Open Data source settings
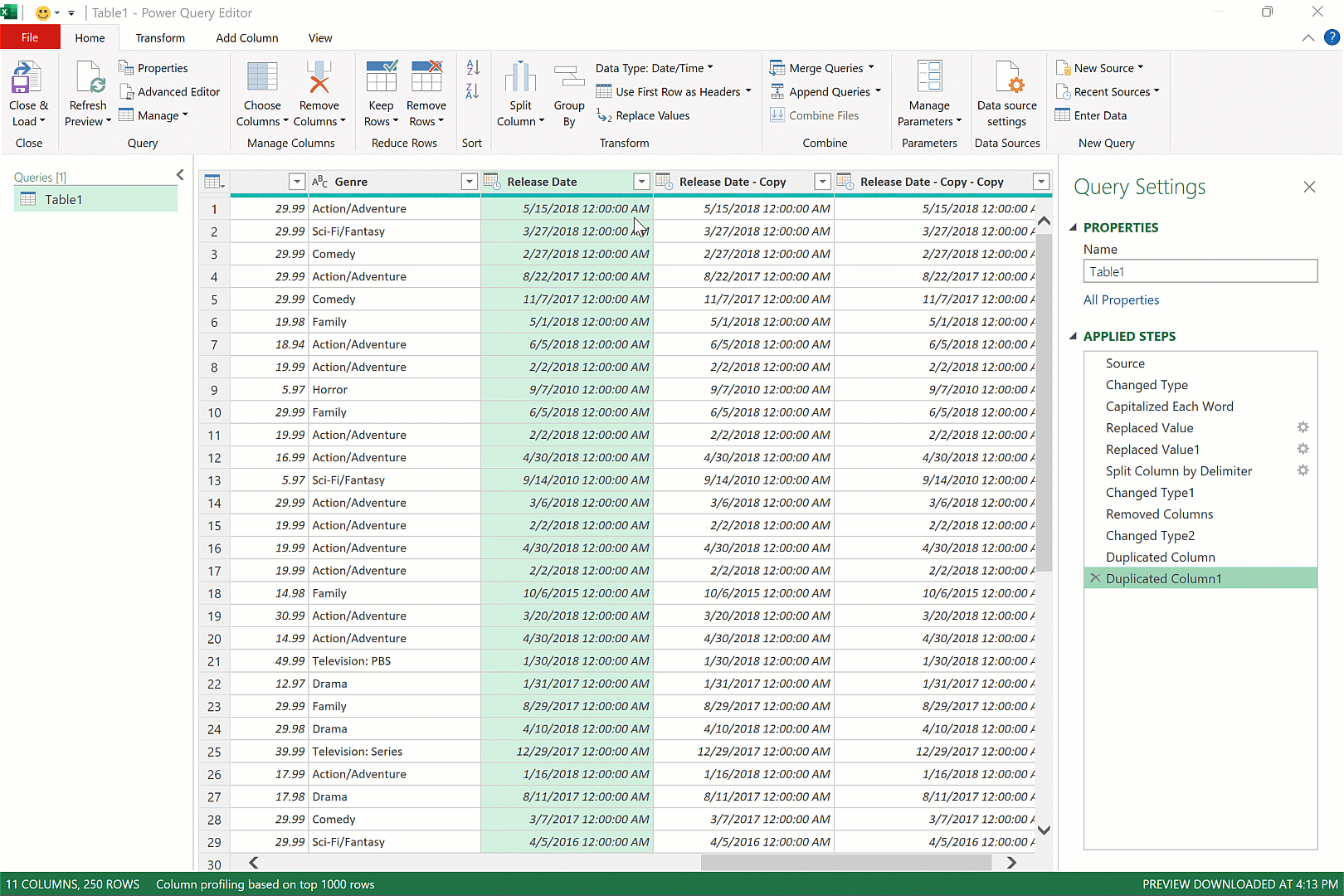 [1007, 91]
